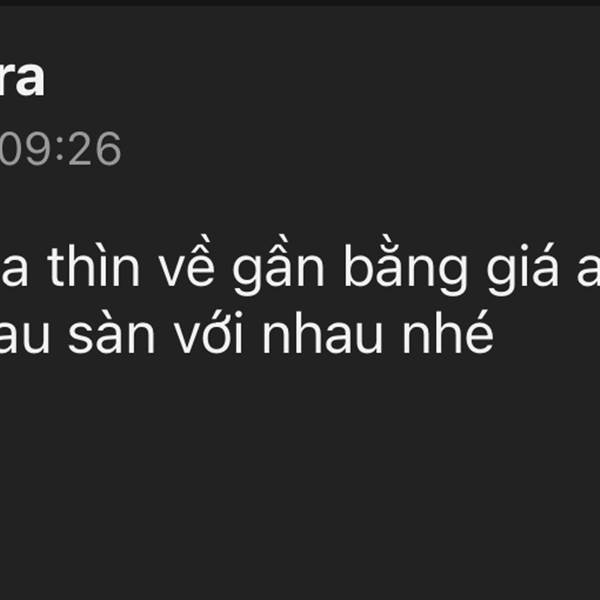
Task: Click the word "nhau" before "nhé"
Action: pos(323,334)
